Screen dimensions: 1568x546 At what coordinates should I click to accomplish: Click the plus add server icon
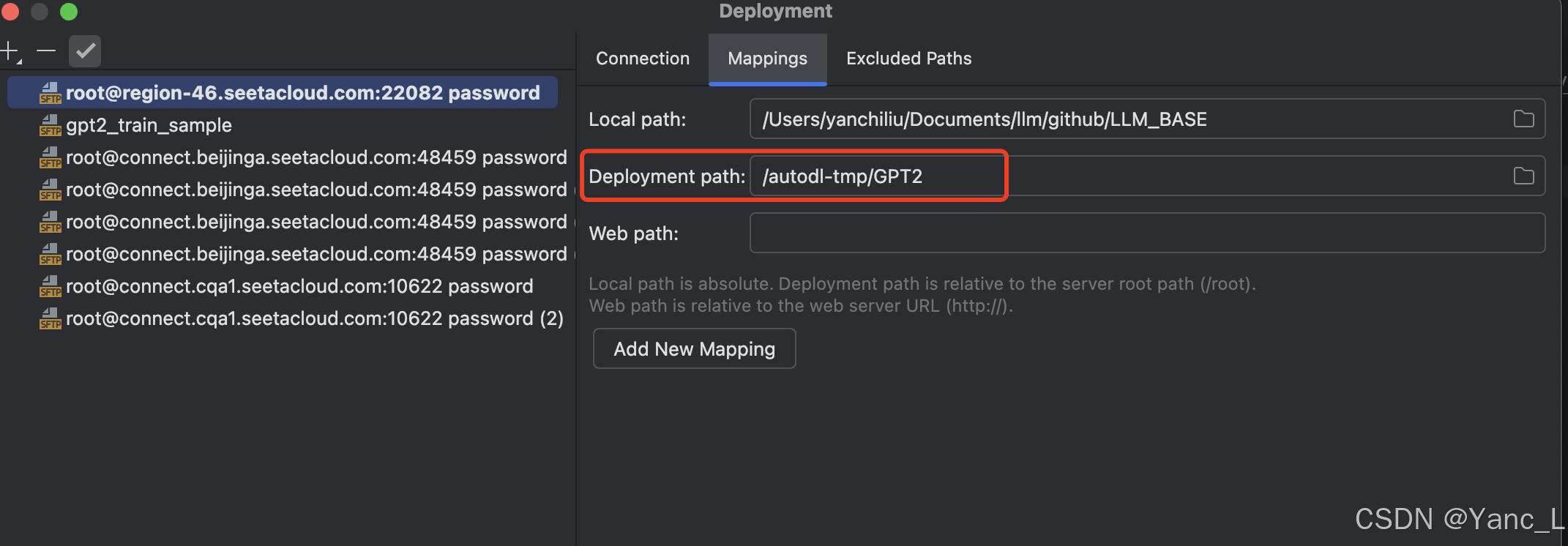[x=10, y=51]
